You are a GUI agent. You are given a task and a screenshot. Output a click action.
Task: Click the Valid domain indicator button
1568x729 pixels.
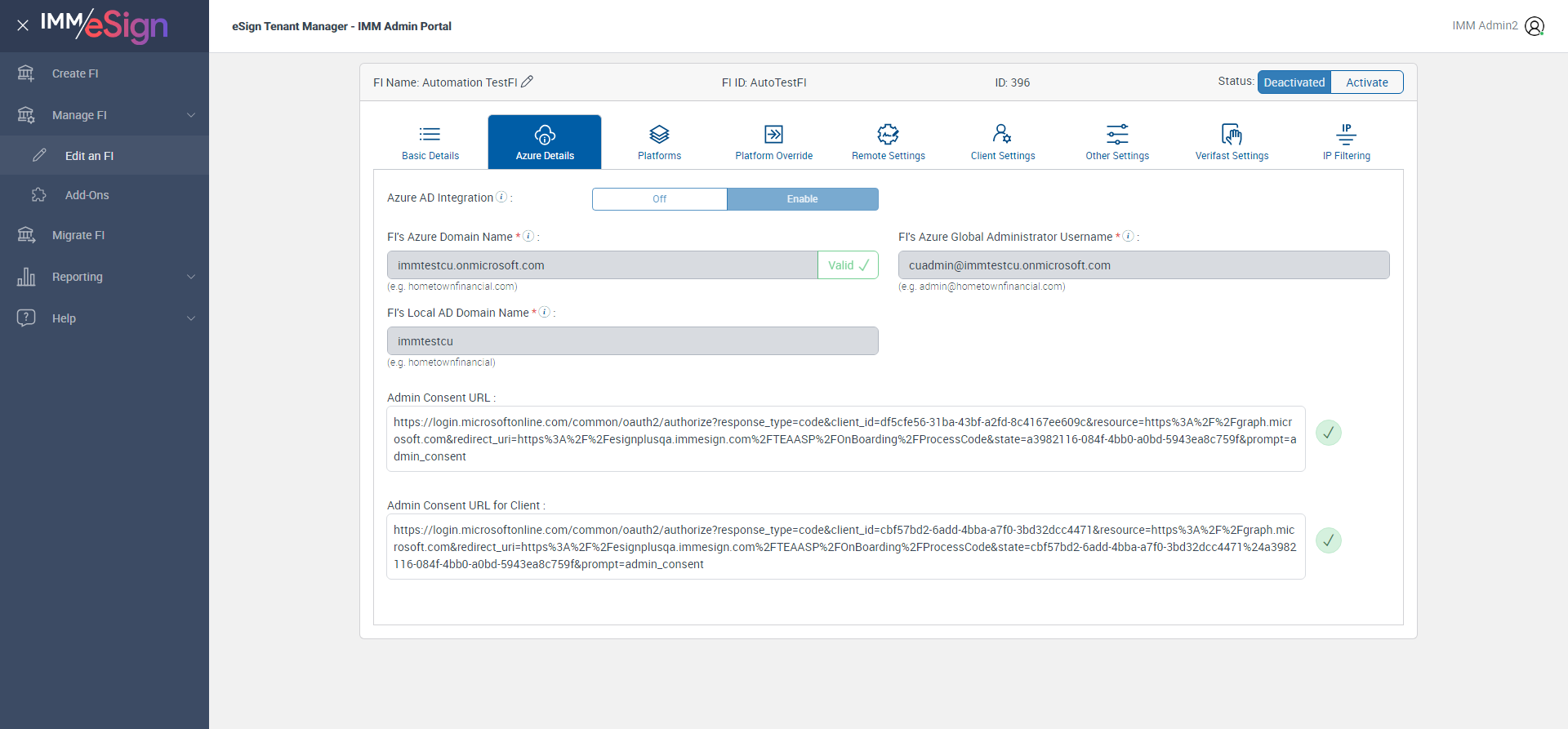848,265
